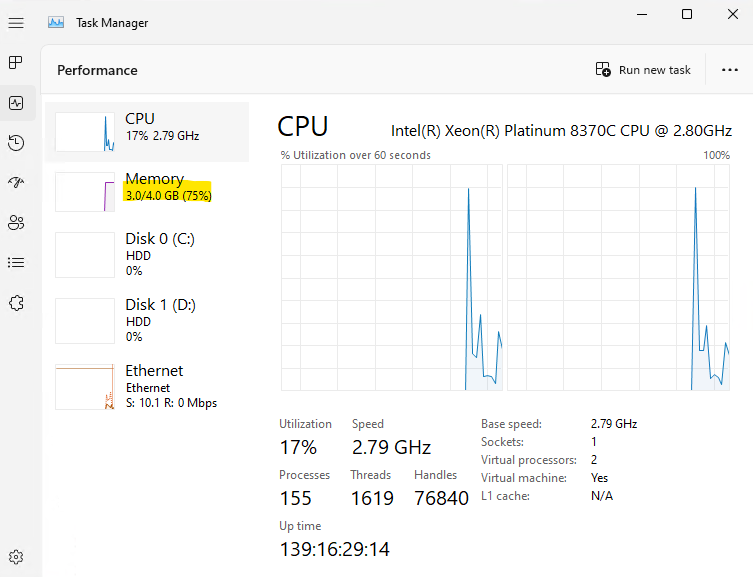Click the second CPU utilization graph
Image resolution: width=753 pixels, height=577 pixels.
[x=619, y=277]
